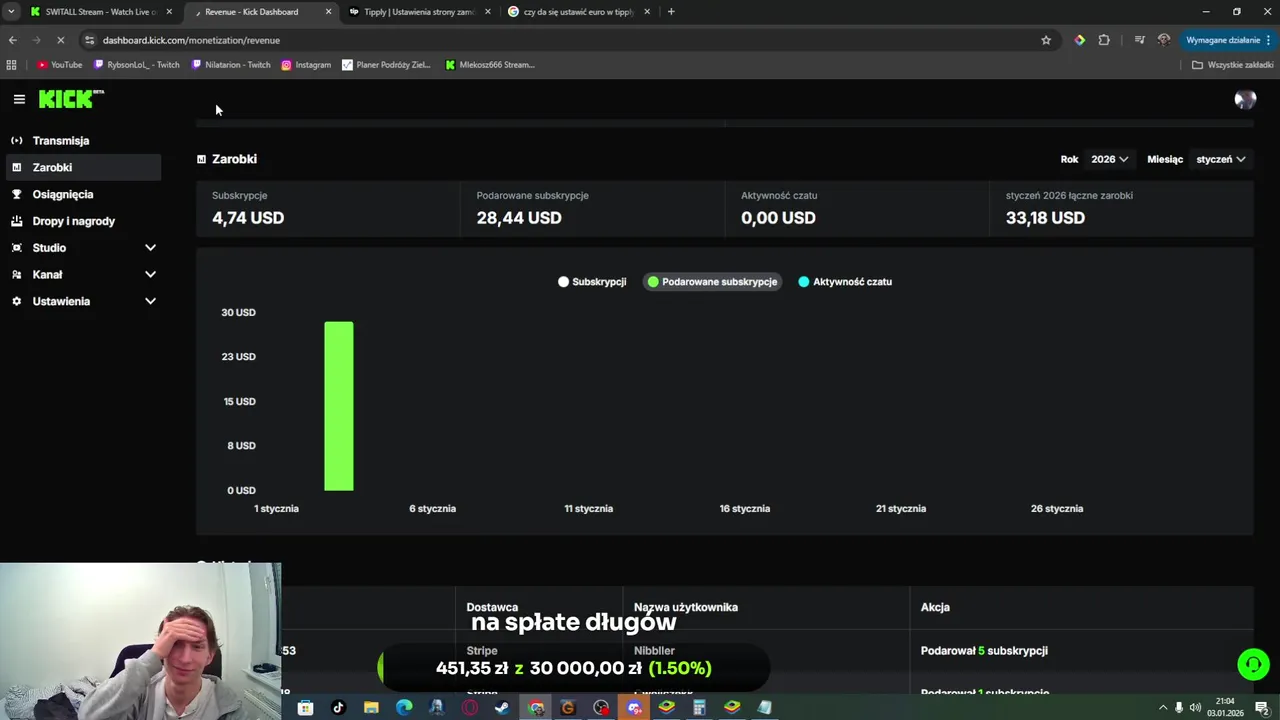Switch to the SWITALL Stream tab
1280x720 pixels.
click(100, 12)
